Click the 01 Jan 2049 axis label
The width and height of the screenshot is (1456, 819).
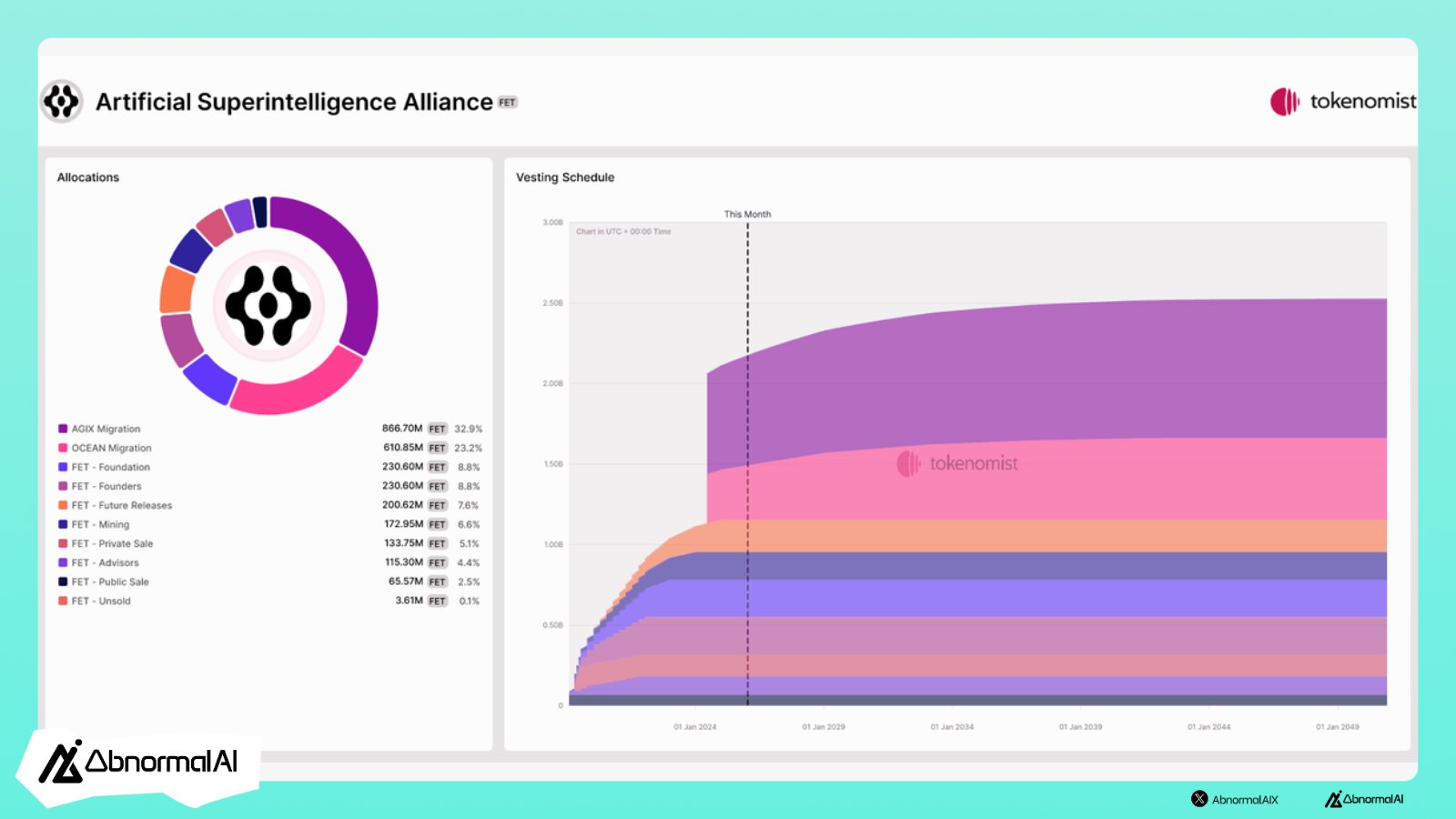pos(1338,727)
